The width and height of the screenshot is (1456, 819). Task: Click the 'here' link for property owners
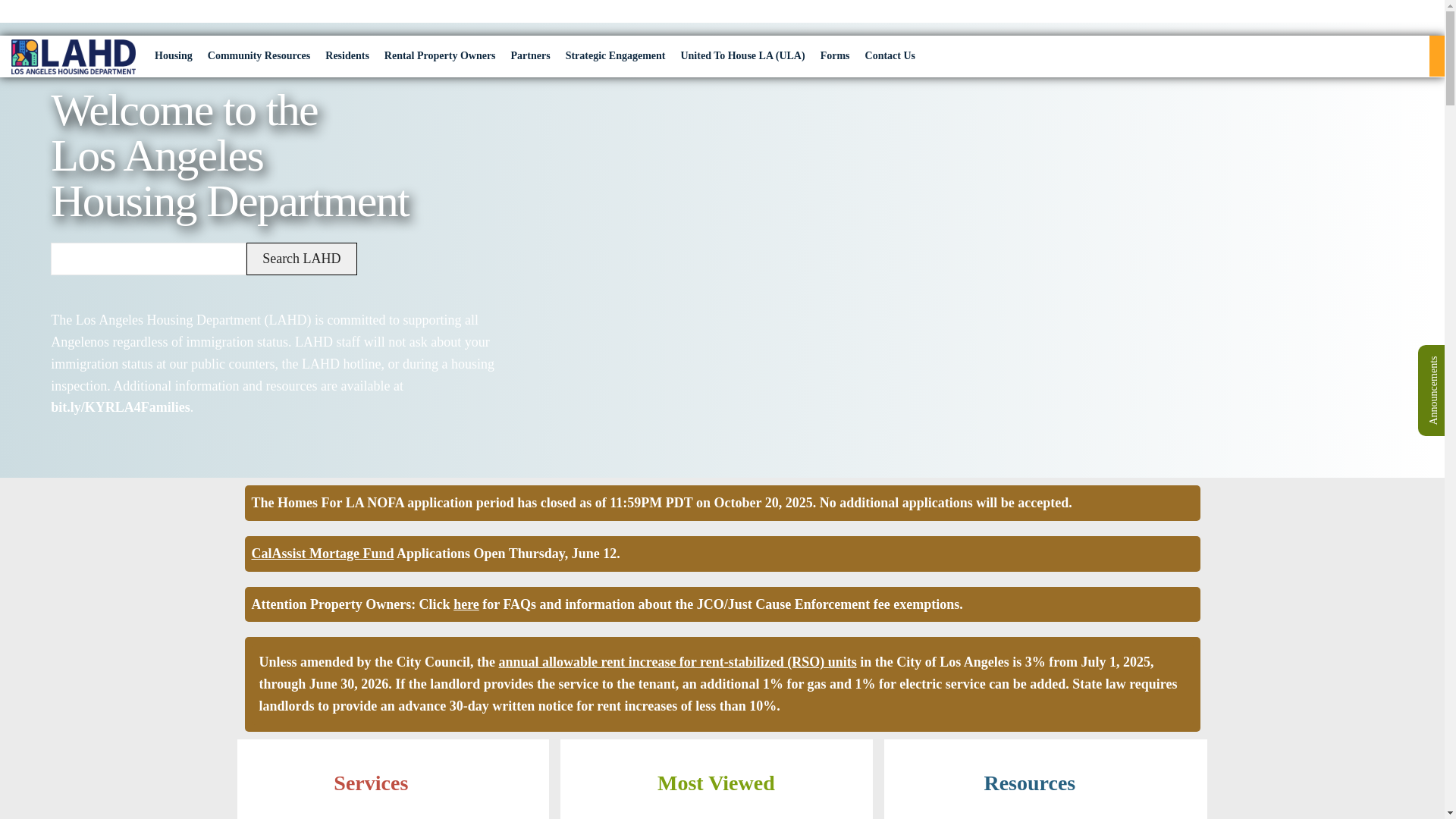point(466,604)
